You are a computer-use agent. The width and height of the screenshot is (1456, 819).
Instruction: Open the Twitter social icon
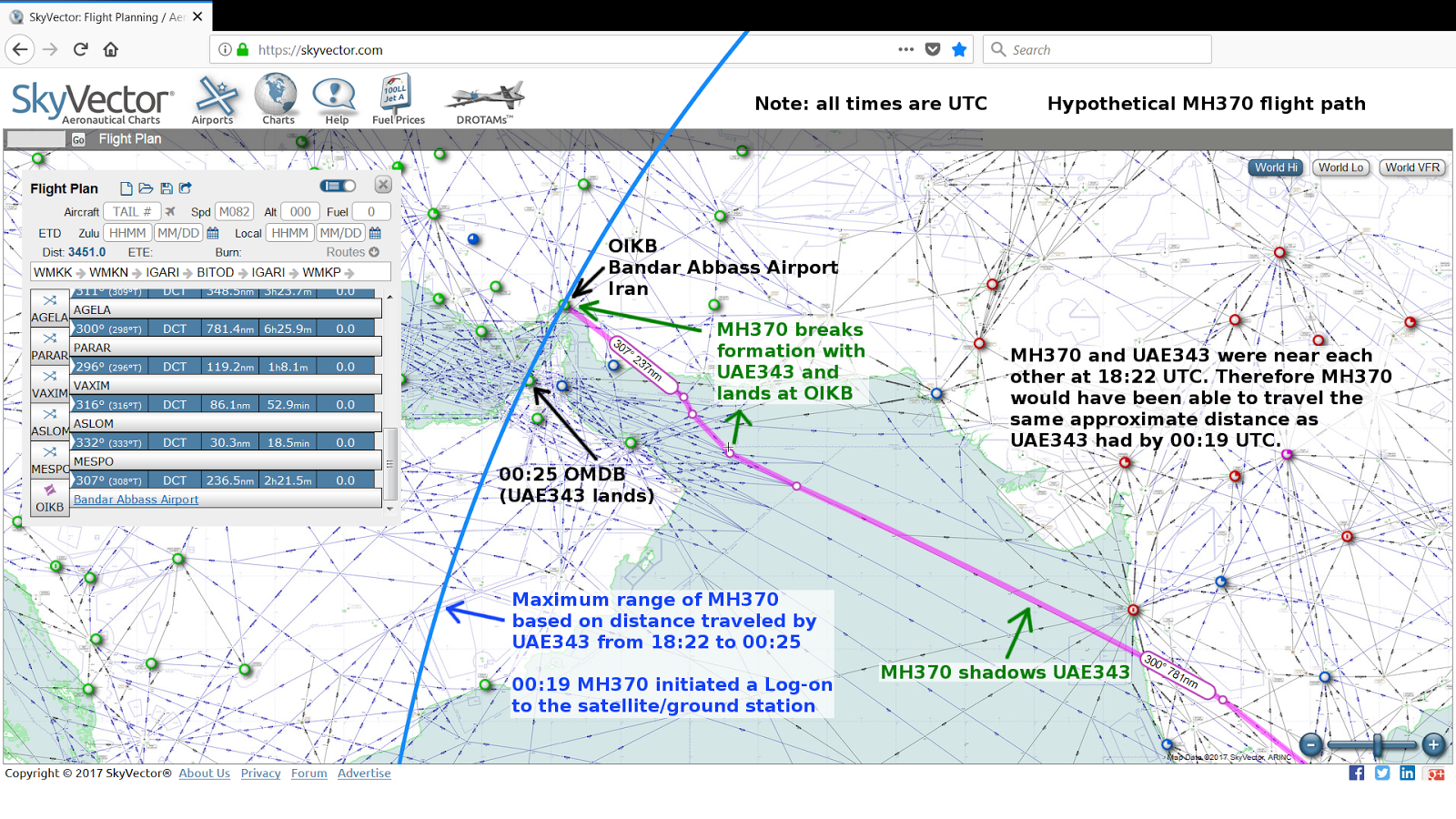(x=1382, y=773)
